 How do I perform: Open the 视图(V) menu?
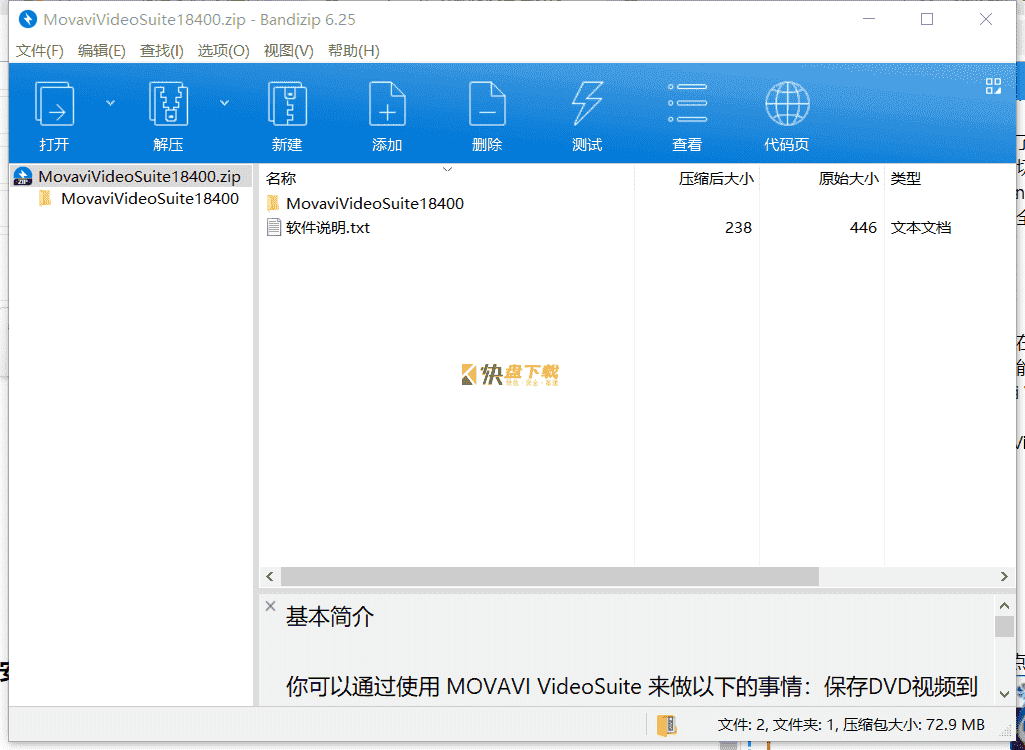tap(288, 50)
